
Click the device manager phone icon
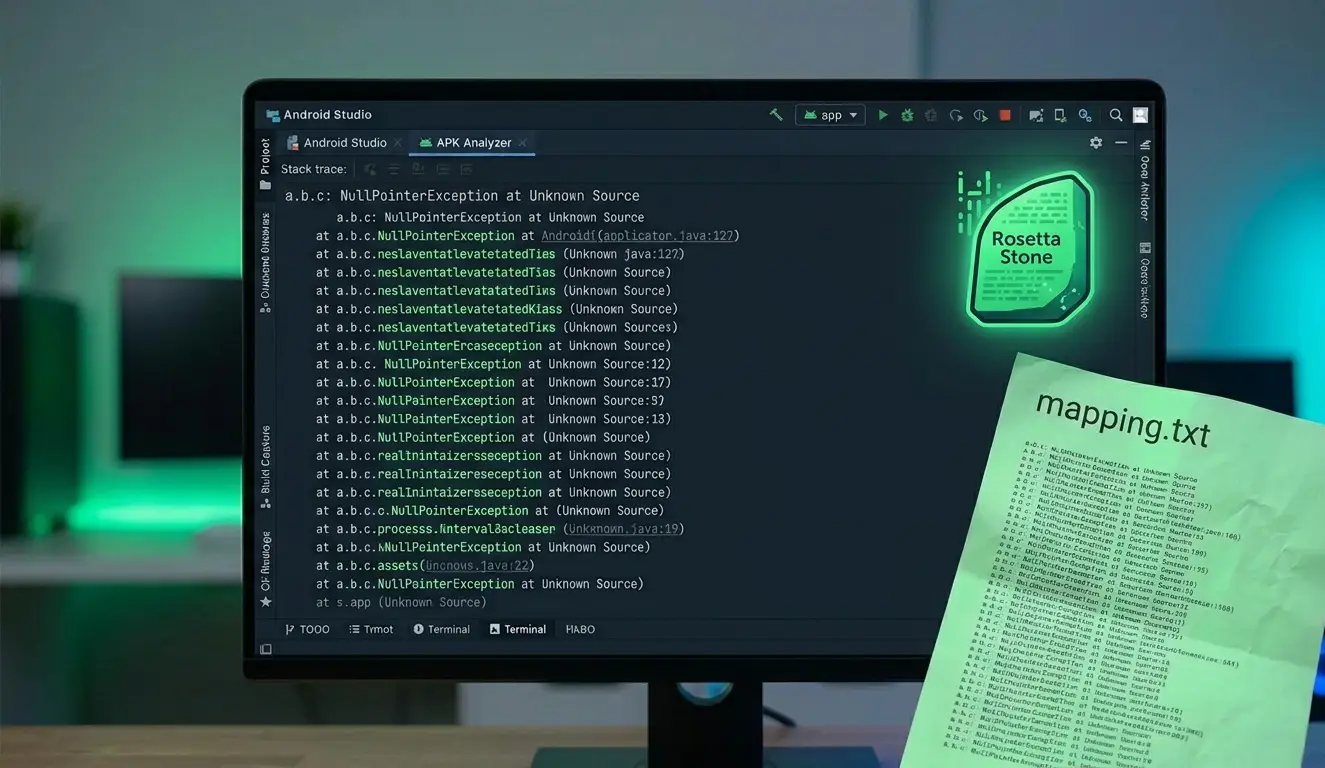[x=1060, y=115]
